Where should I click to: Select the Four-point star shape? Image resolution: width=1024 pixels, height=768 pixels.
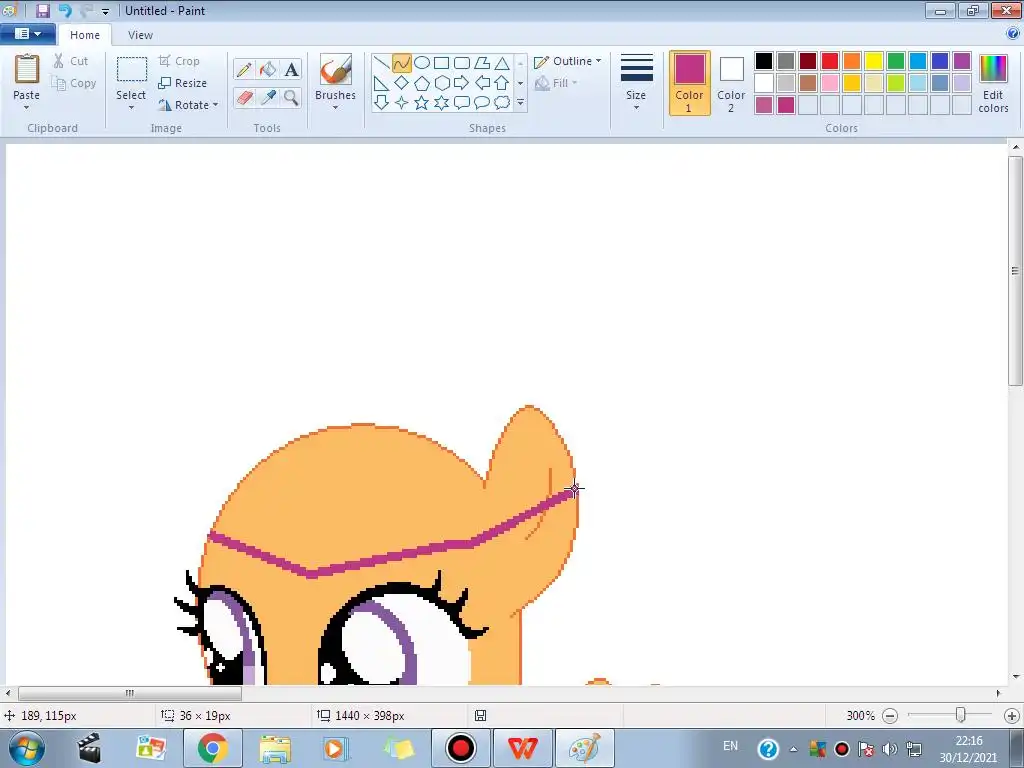point(402,103)
